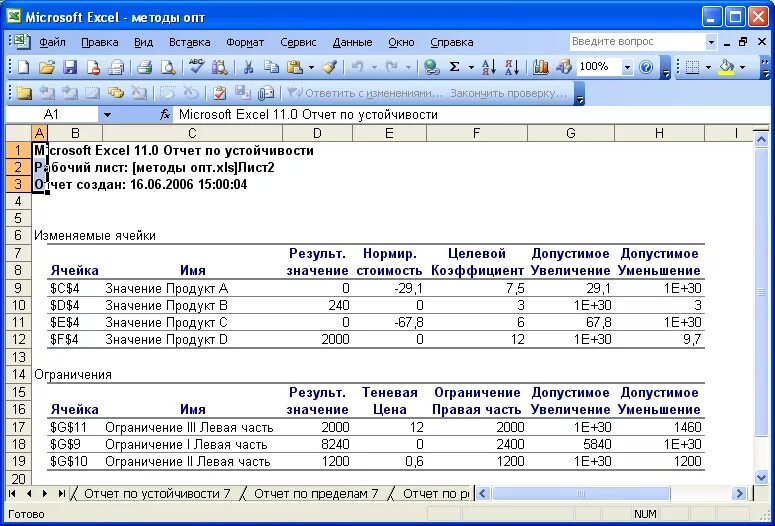Open the 100% zoom dropdown

pos(627,67)
